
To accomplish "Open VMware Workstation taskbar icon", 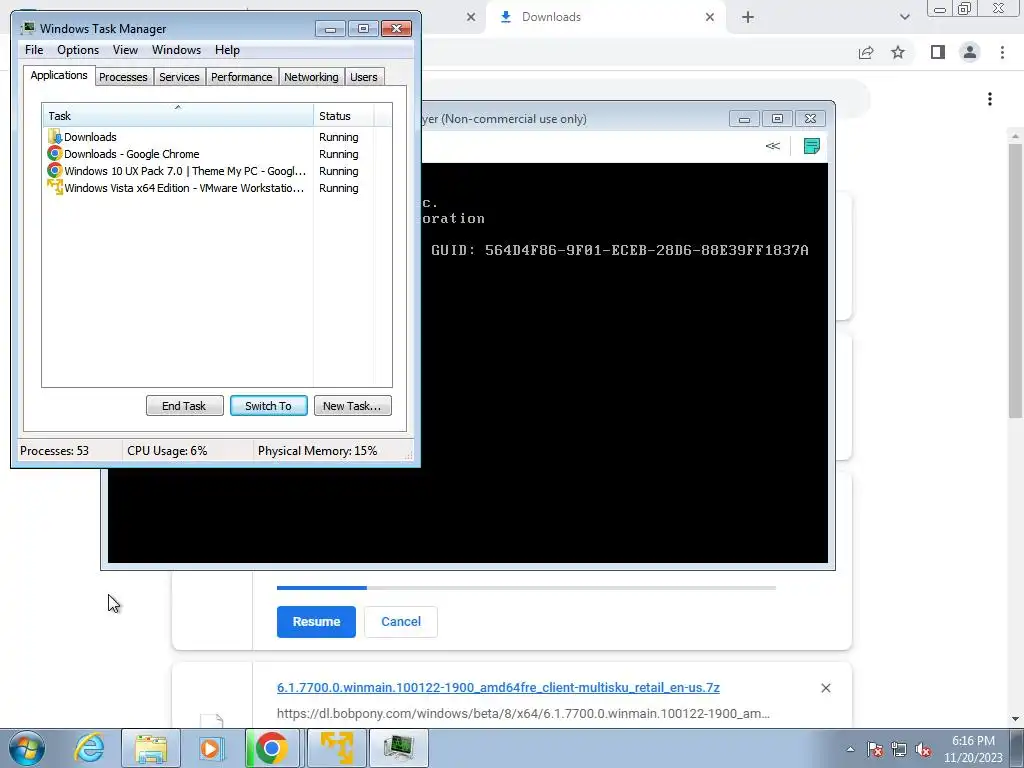I will 337,748.
